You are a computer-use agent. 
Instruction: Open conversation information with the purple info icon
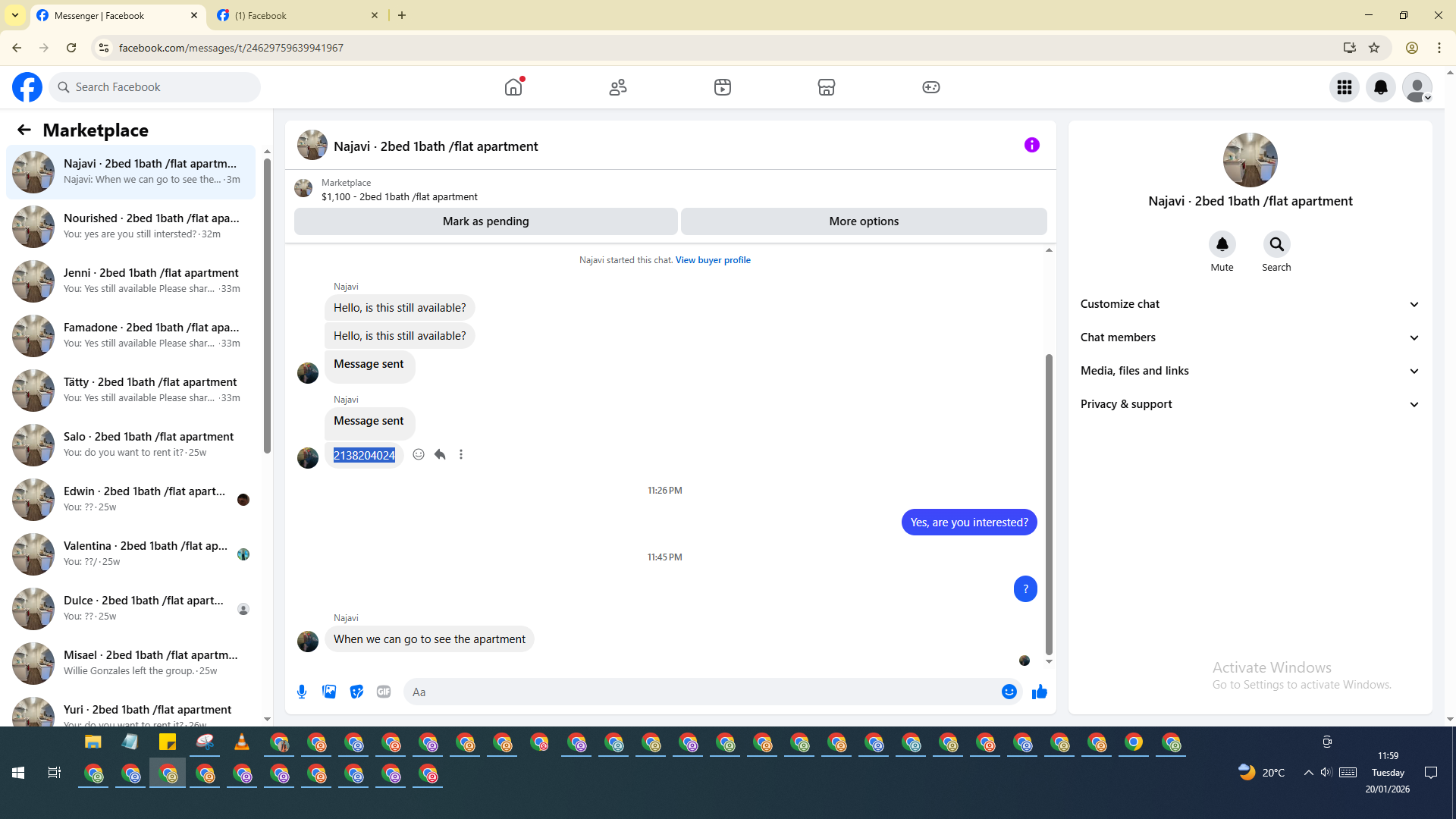1032,145
